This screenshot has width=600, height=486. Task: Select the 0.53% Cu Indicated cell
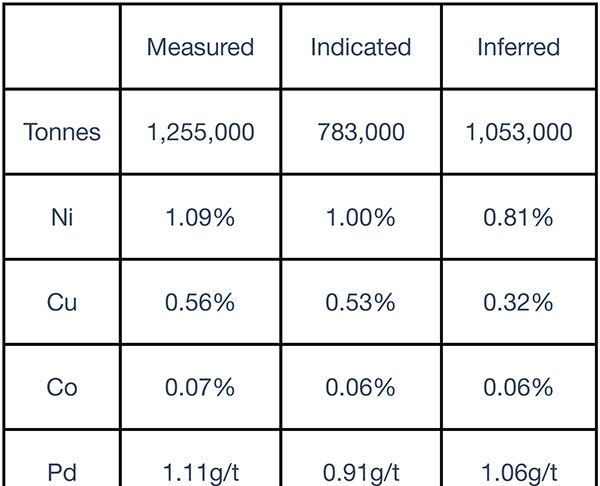(360, 302)
